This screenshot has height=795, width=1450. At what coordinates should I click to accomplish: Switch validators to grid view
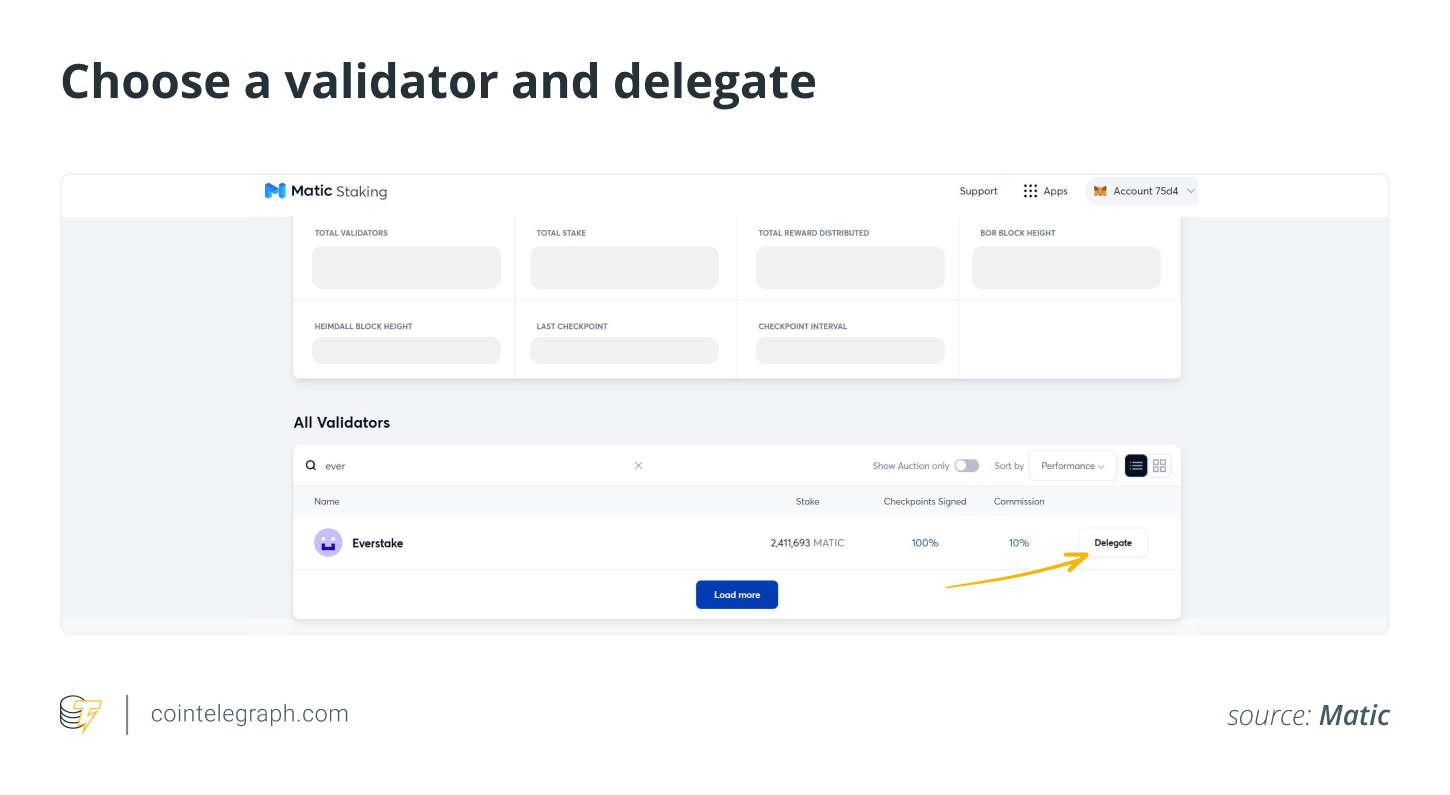1159,465
